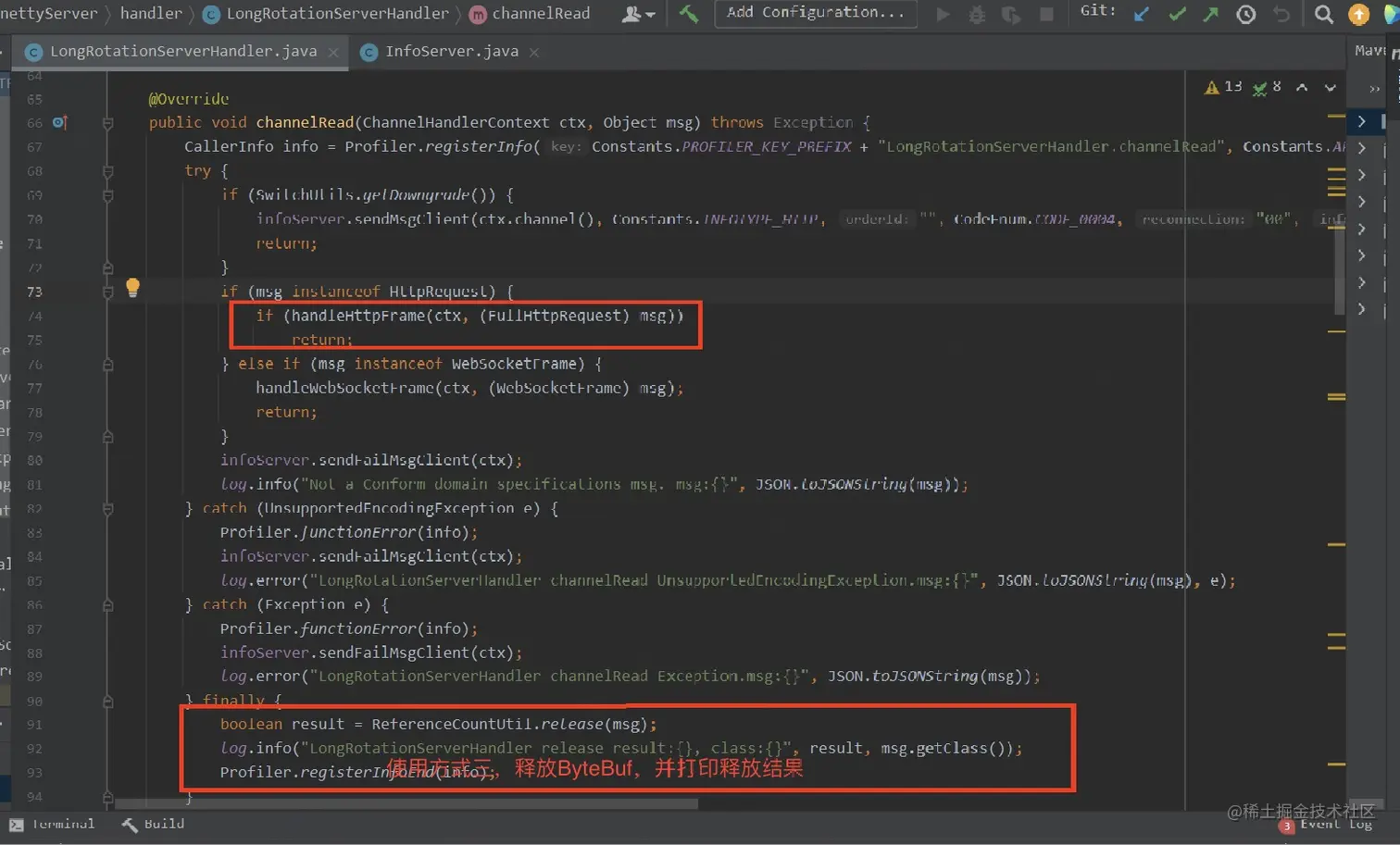Viewport: 1400px width, 845px height.
Task: Click the orange IDE update arrow icon
Action: tap(1359, 14)
